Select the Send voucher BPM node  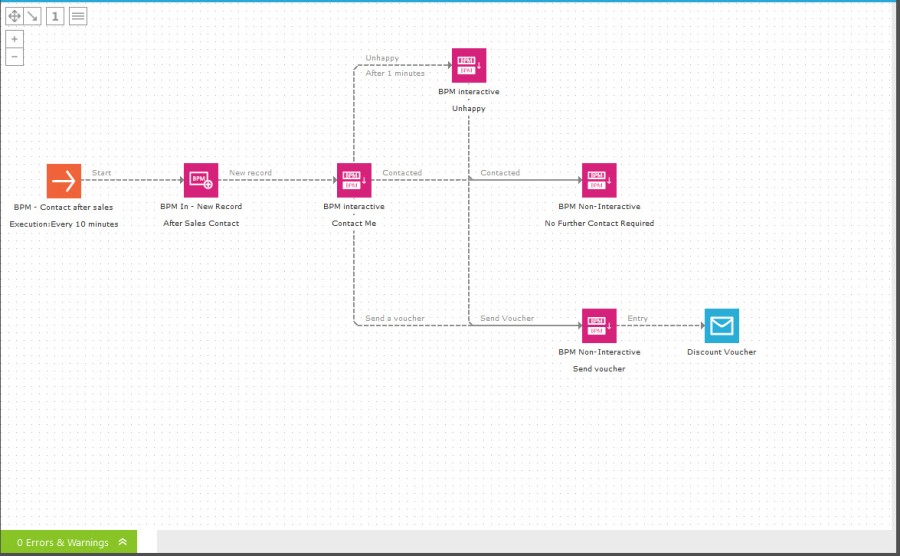(x=599, y=326)
